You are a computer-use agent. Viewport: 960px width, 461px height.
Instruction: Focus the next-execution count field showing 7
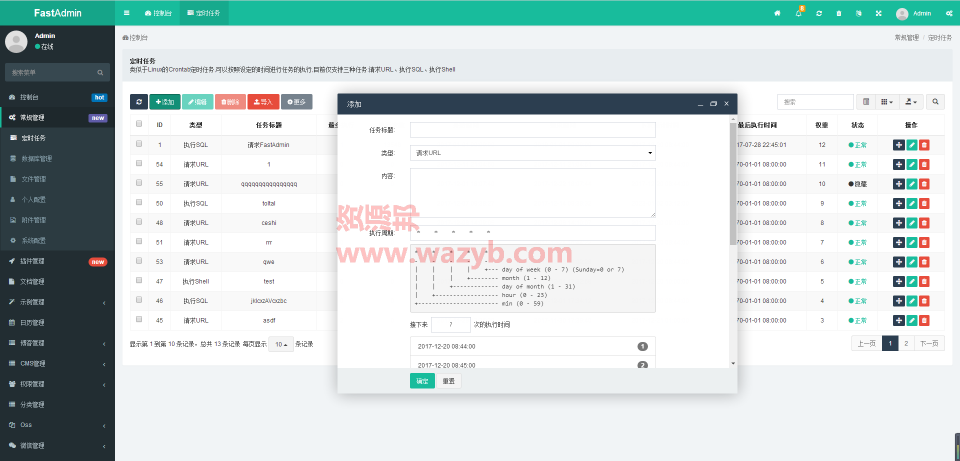coord(451,324)
